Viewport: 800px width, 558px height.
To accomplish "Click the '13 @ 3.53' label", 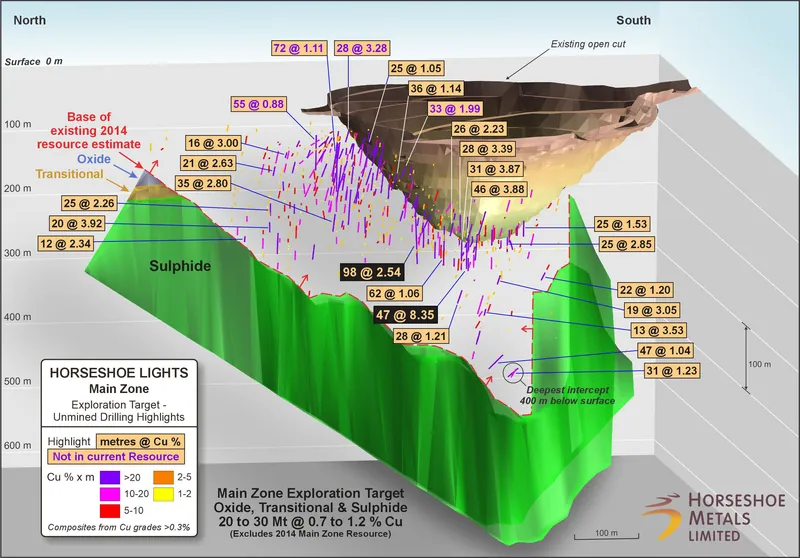I will [658, 330].
